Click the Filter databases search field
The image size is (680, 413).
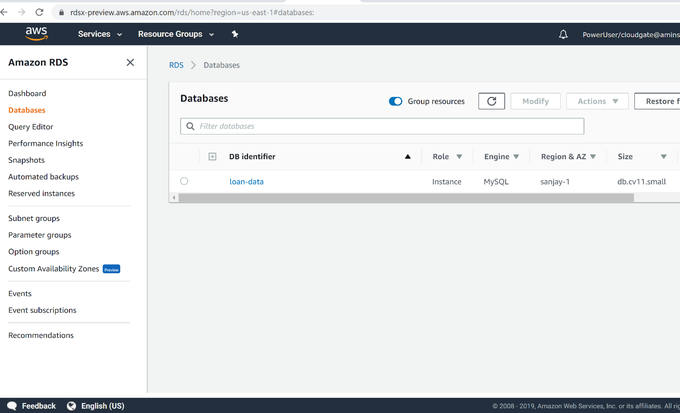382,126
